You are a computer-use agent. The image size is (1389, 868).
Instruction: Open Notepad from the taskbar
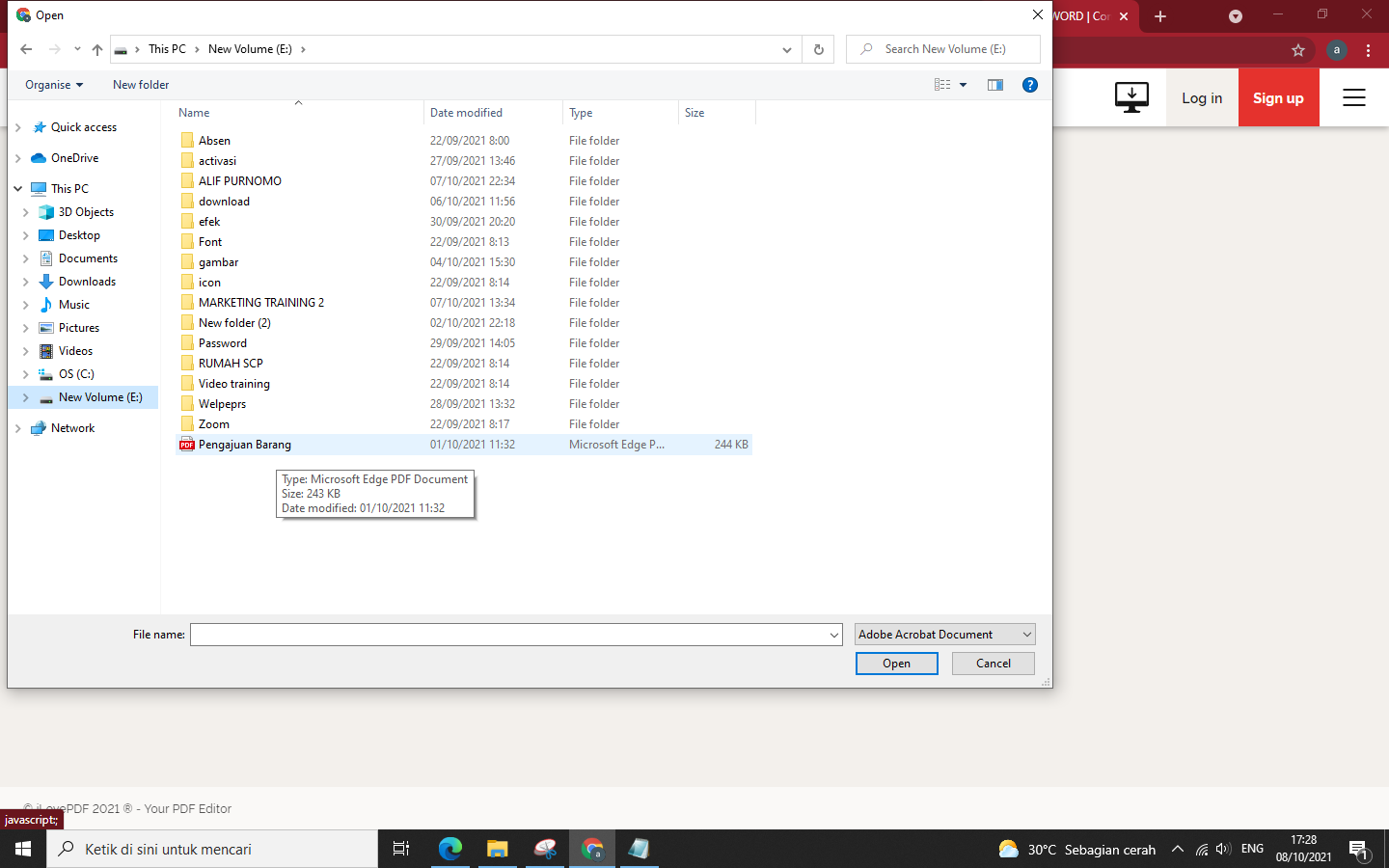639,849
